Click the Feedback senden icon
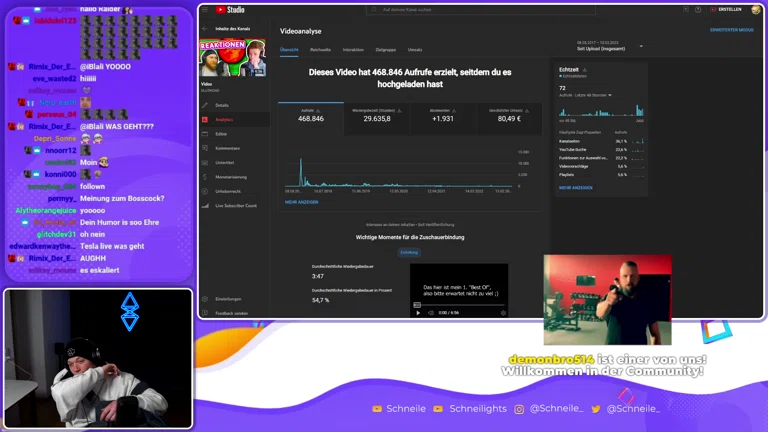Image resolution: width=768 pixels, height=432 pixels. point(205,313)
